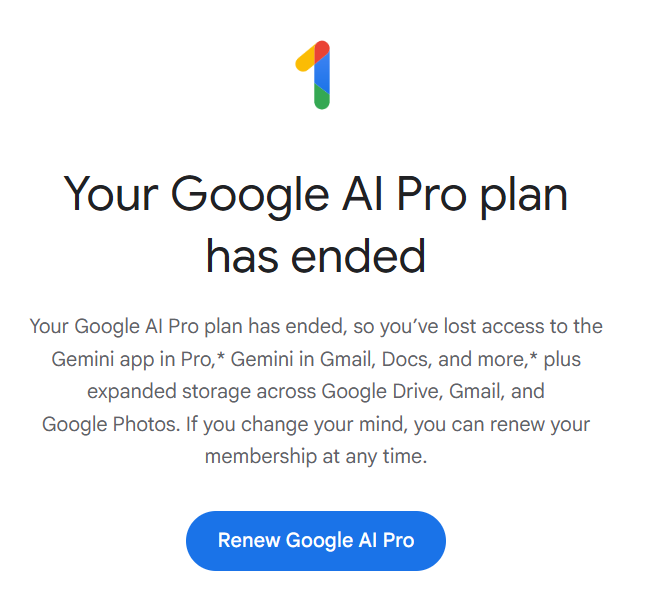Click the word 'Renew' on the blue button
The image size is (645, 609).
(249, 541)
